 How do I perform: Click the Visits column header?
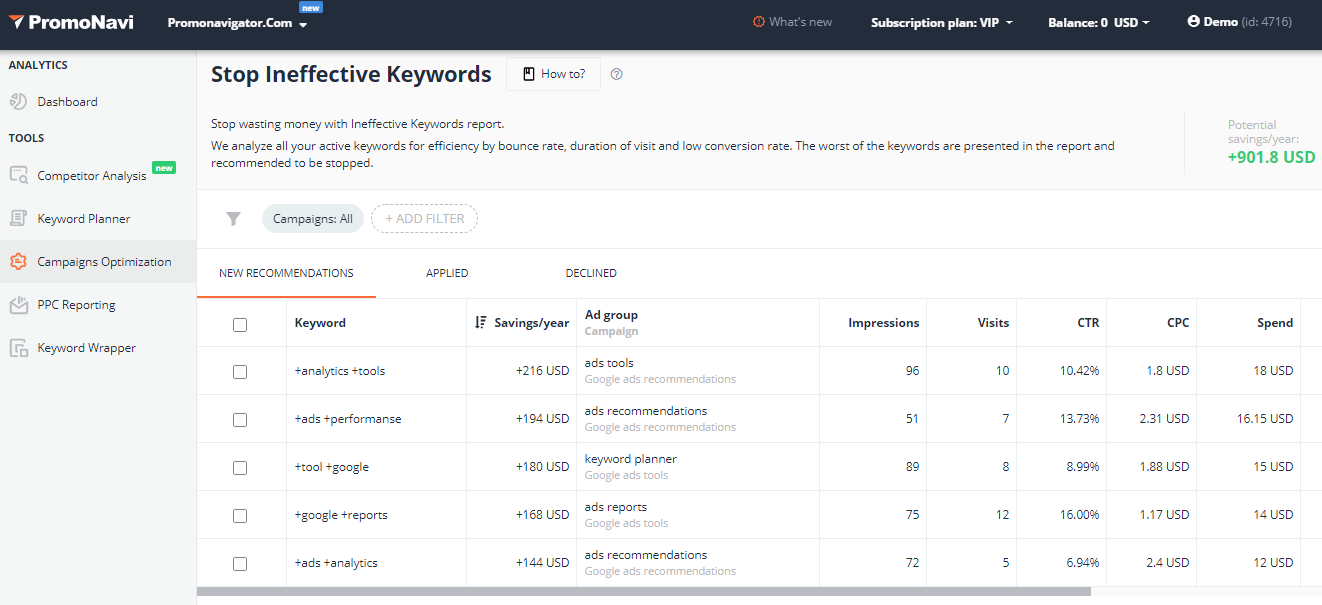[x=993, y=323]
